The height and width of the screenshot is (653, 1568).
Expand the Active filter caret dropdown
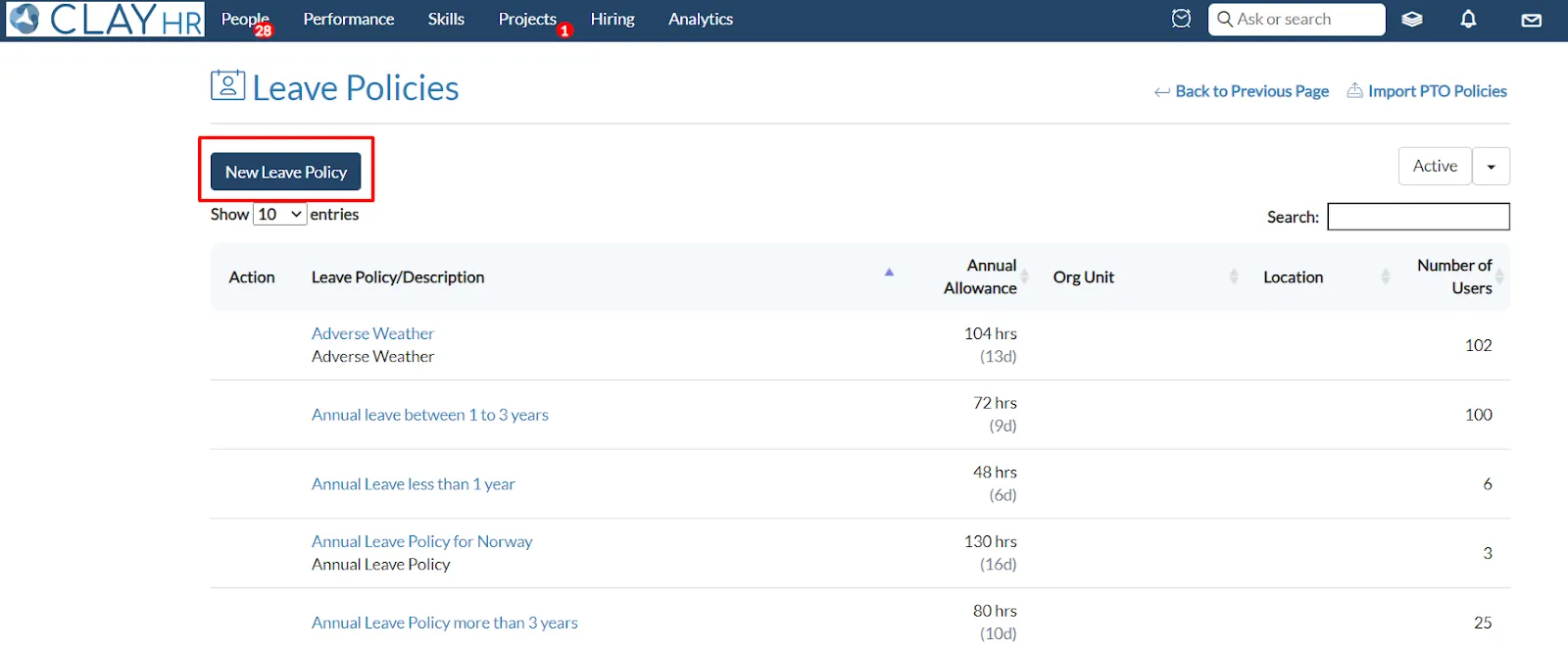click(x=1492, y=166)
